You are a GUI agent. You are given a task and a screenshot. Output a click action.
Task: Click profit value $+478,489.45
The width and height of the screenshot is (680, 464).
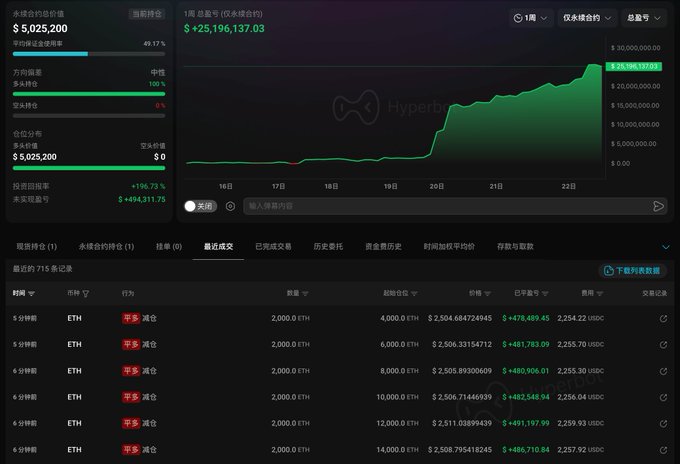[x=526, y=318]
